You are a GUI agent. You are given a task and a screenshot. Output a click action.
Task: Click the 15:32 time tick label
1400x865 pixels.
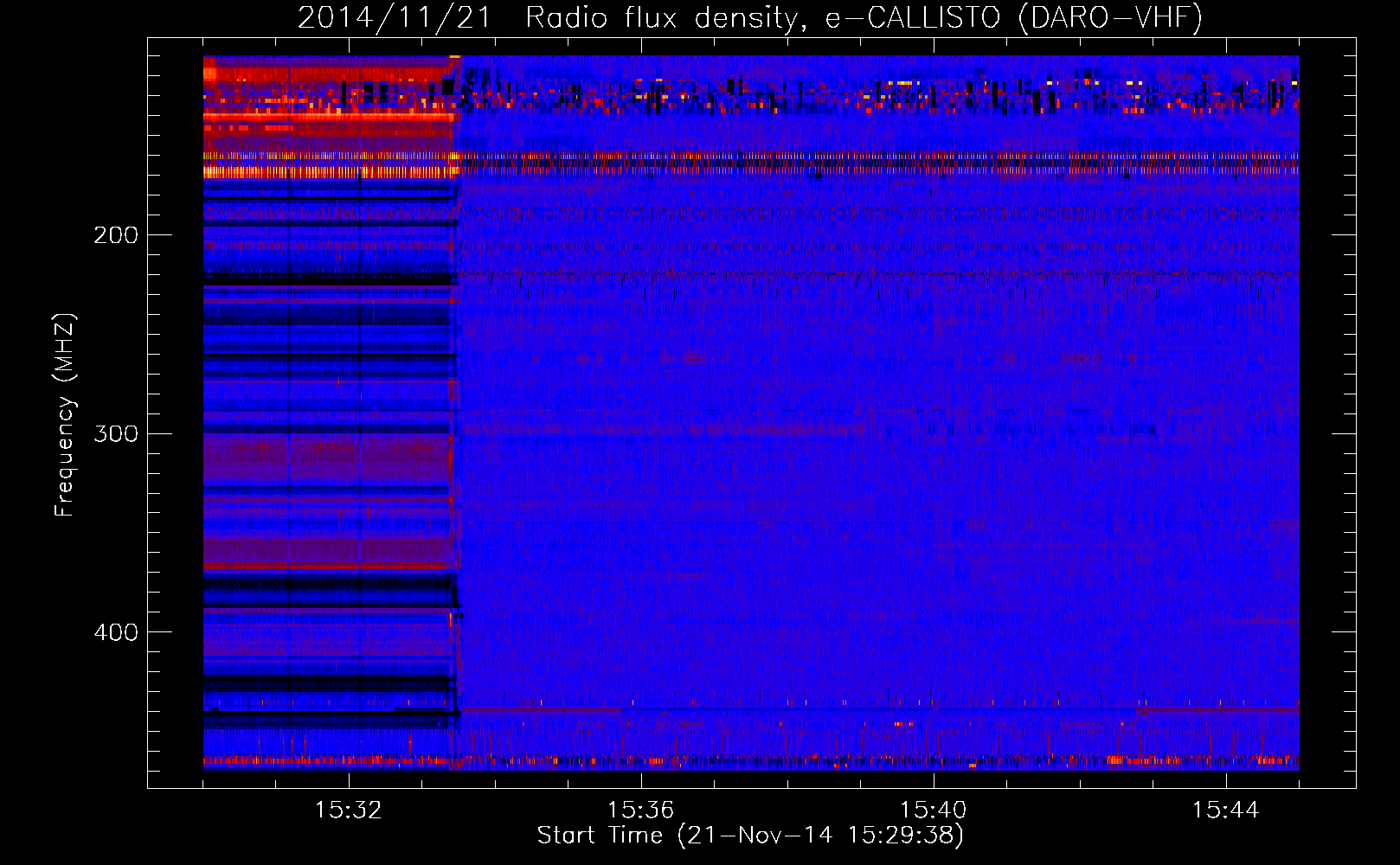(348, 811)
